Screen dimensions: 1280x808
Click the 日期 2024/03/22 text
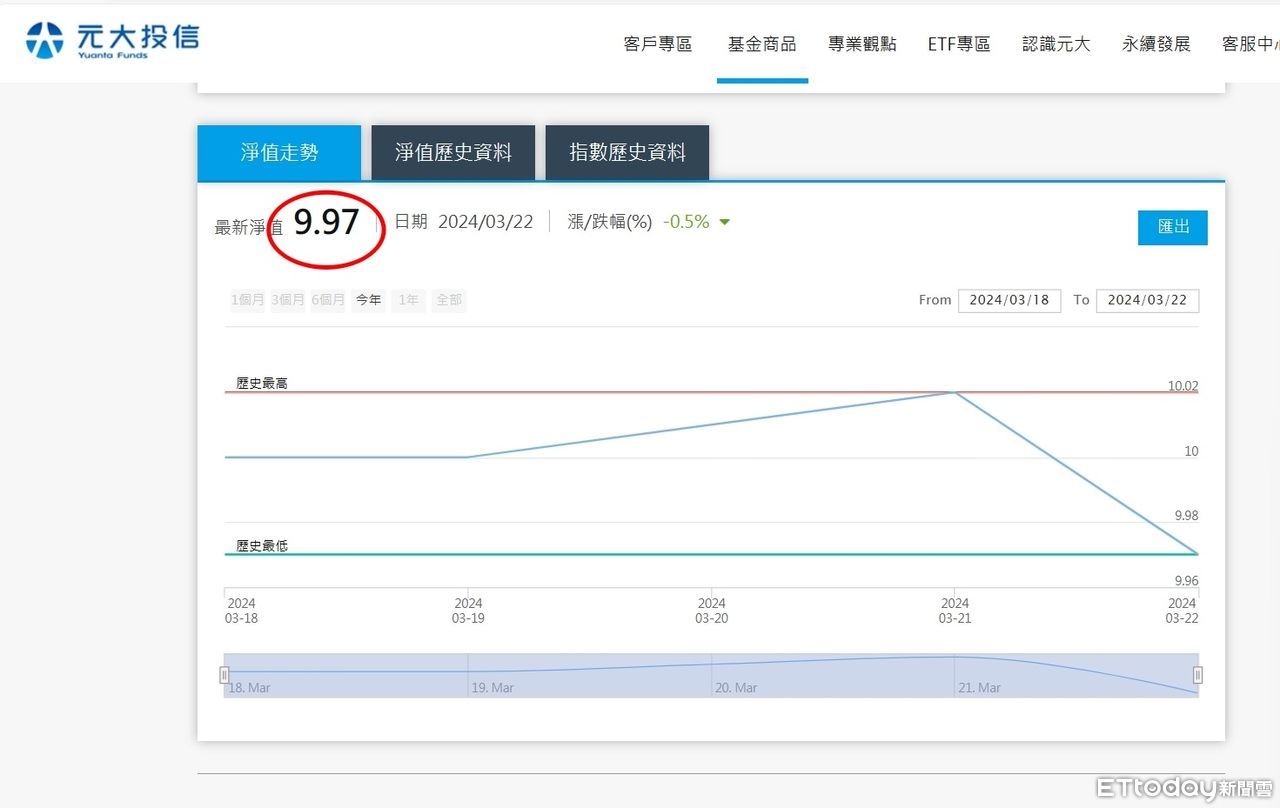(464, 222)
